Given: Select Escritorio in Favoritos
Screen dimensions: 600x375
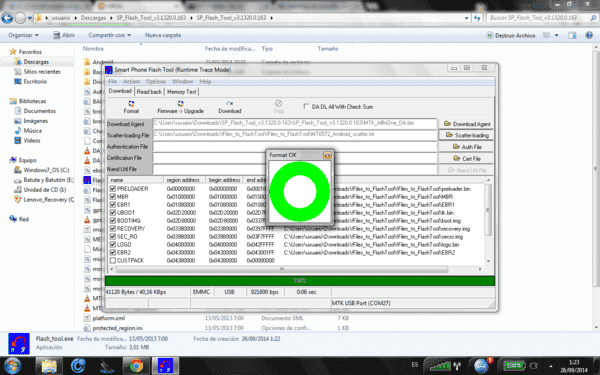Looking at the screenshot, I should pyautogui.click(x=30, y=82).
